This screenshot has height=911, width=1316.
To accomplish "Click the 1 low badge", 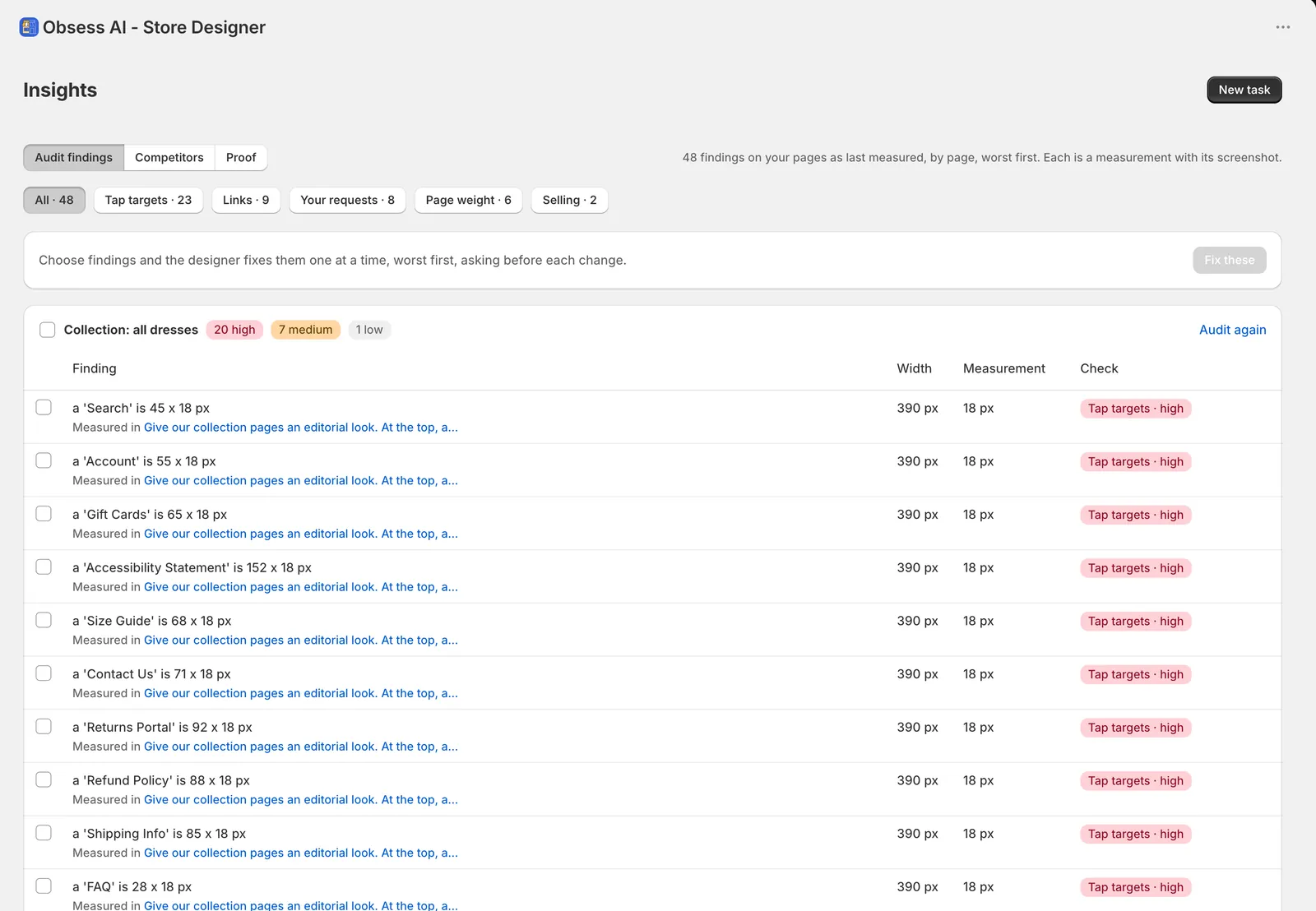I will point(369,330).
